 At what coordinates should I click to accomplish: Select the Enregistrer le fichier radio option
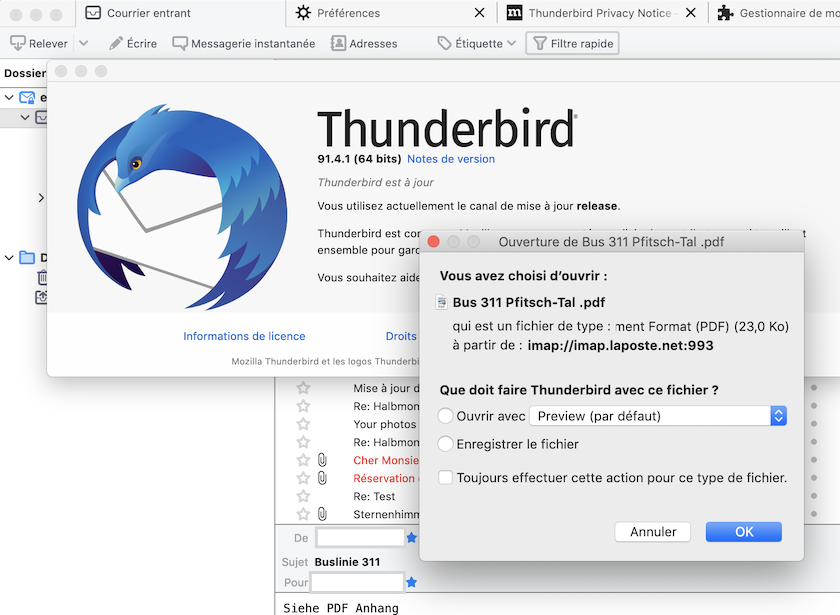point(445,444)
